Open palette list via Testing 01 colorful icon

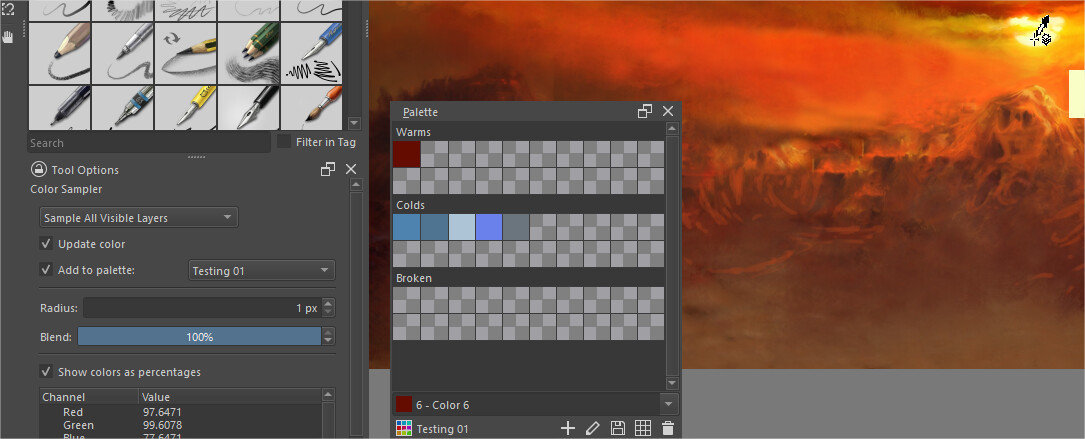404,428
